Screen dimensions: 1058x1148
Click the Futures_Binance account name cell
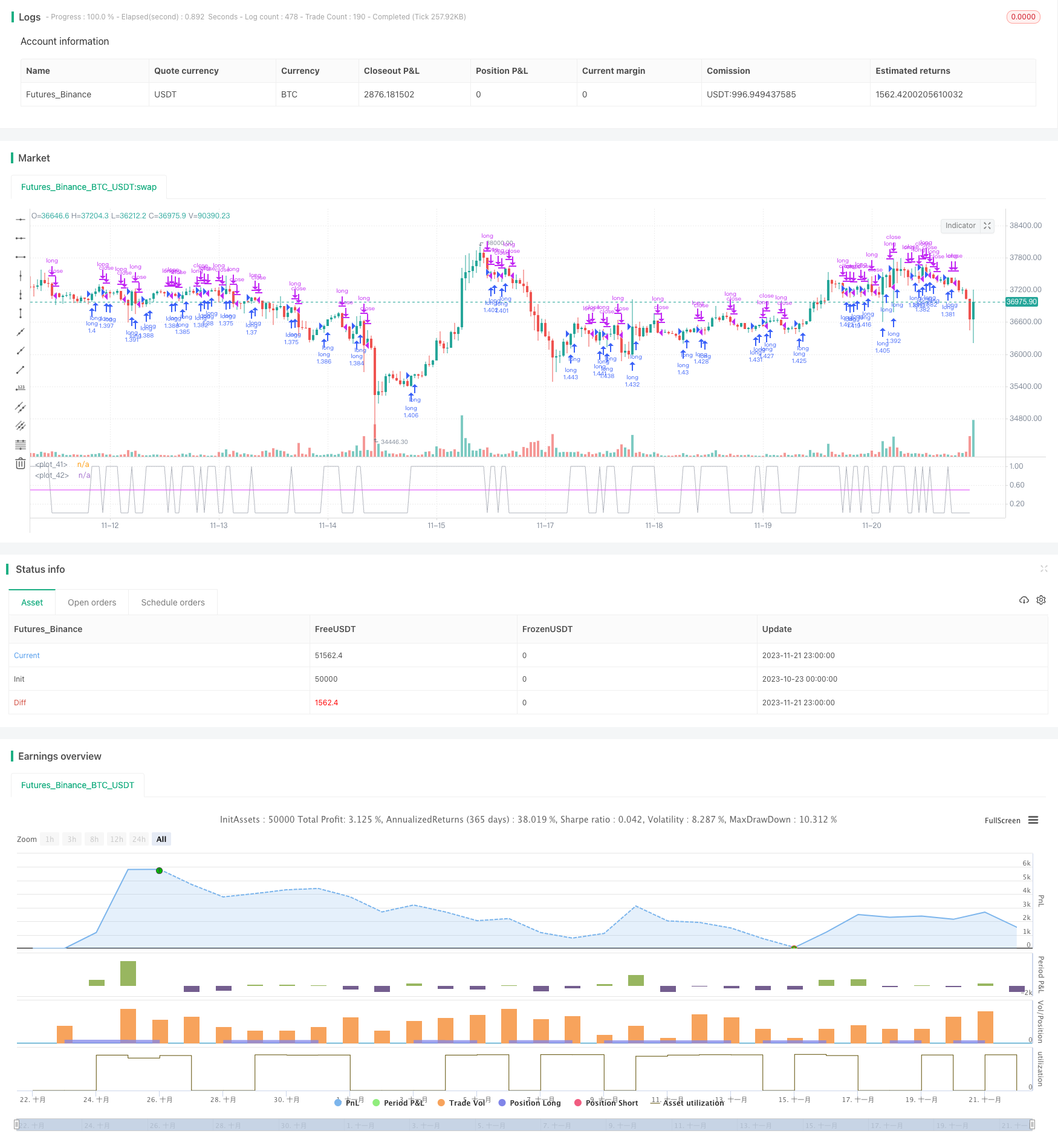click(x=59, y=94)
